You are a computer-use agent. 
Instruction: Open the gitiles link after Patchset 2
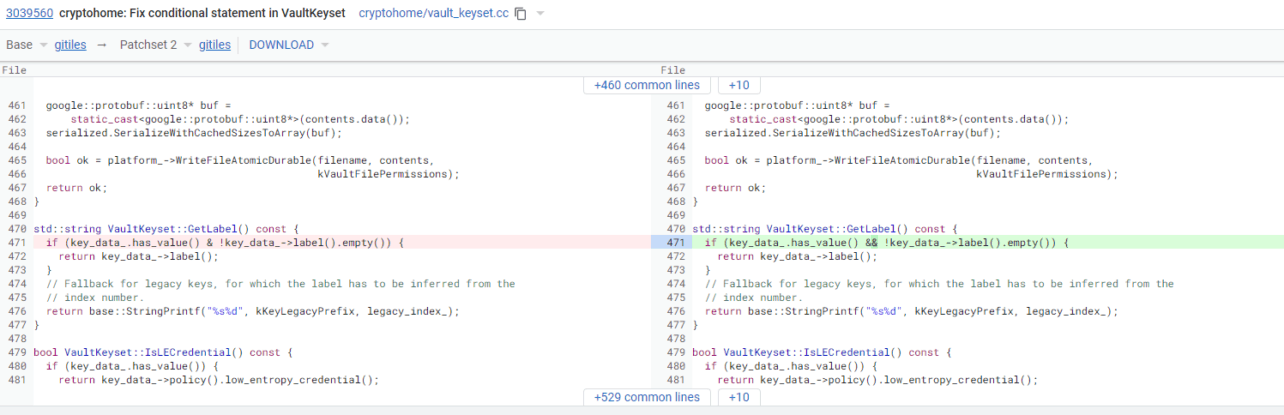(x=214, y=45)
